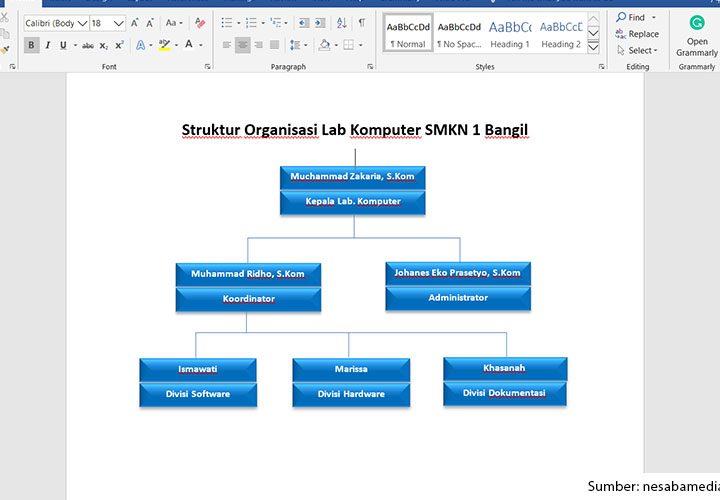Image resolution: width=720 pixels, height=500 pixels.
Task: Click Decrease Font Size icon
Action: pos(150,23)
